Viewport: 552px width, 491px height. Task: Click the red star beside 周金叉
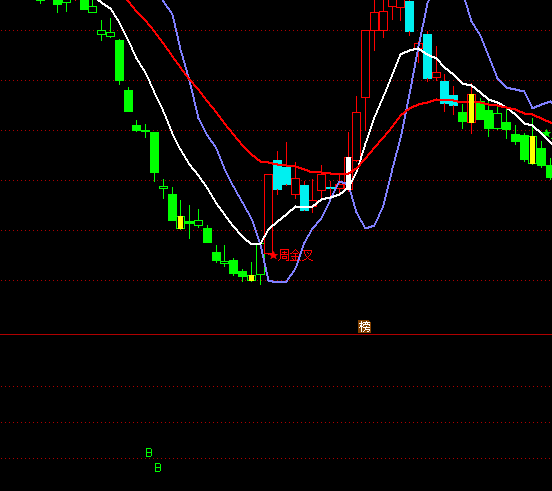273,255
